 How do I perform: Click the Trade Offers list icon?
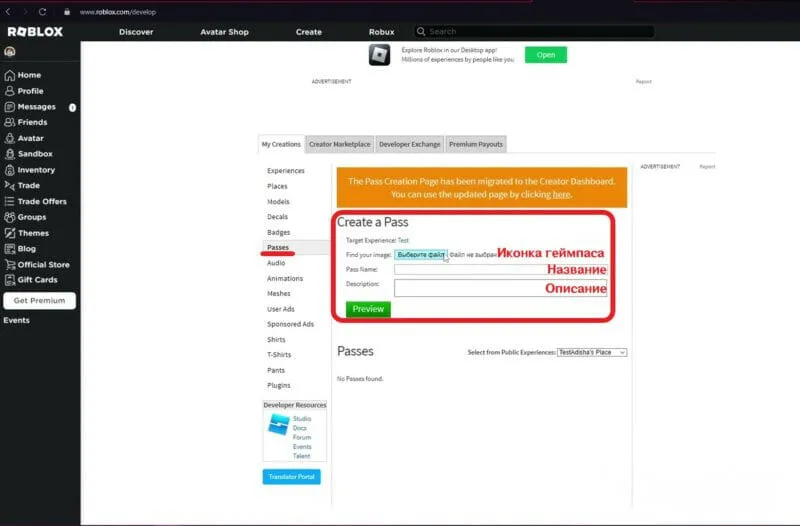[x=10, y=202]
